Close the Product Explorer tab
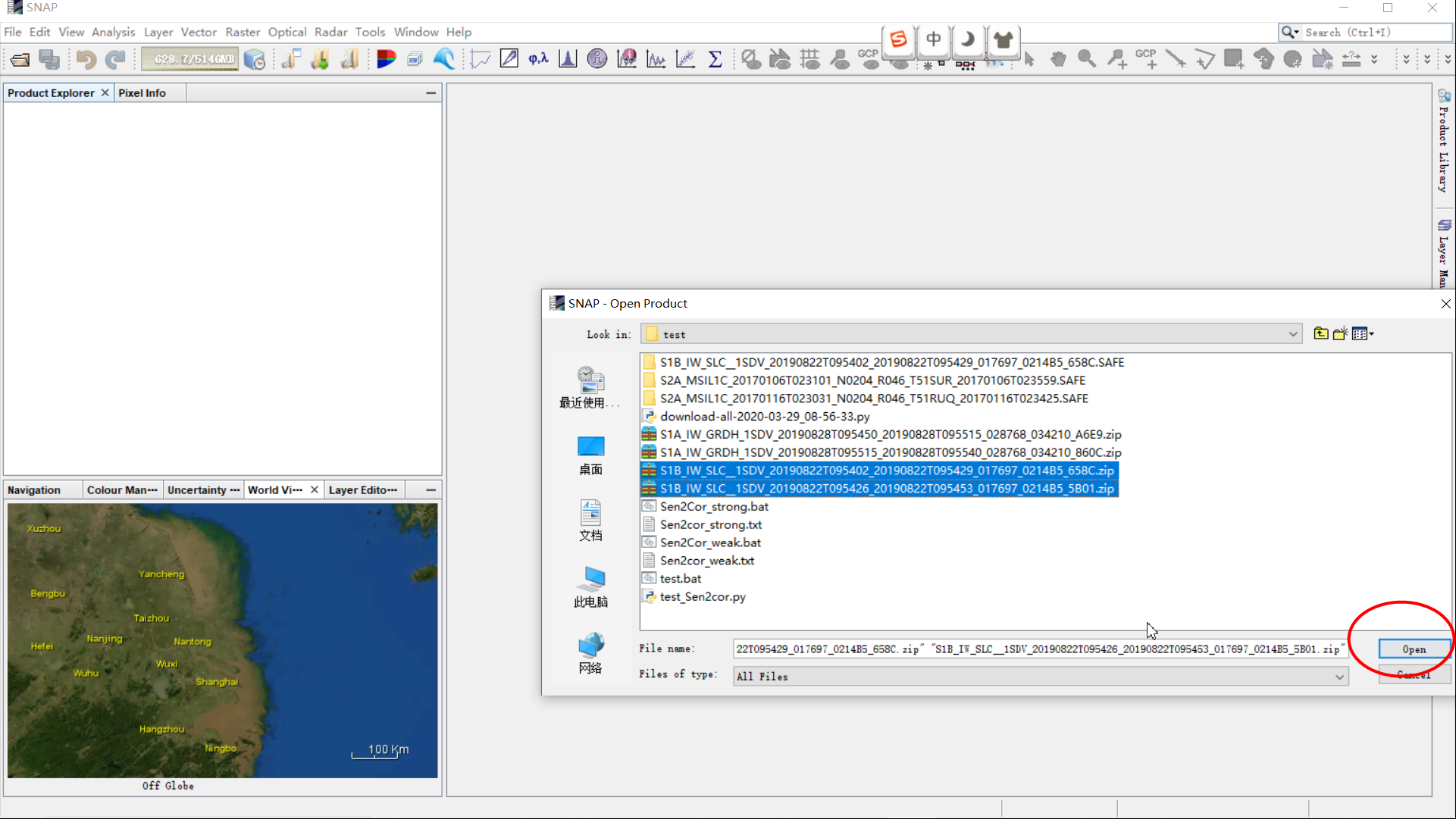The image size is (1456, 819). click(105, 92)
